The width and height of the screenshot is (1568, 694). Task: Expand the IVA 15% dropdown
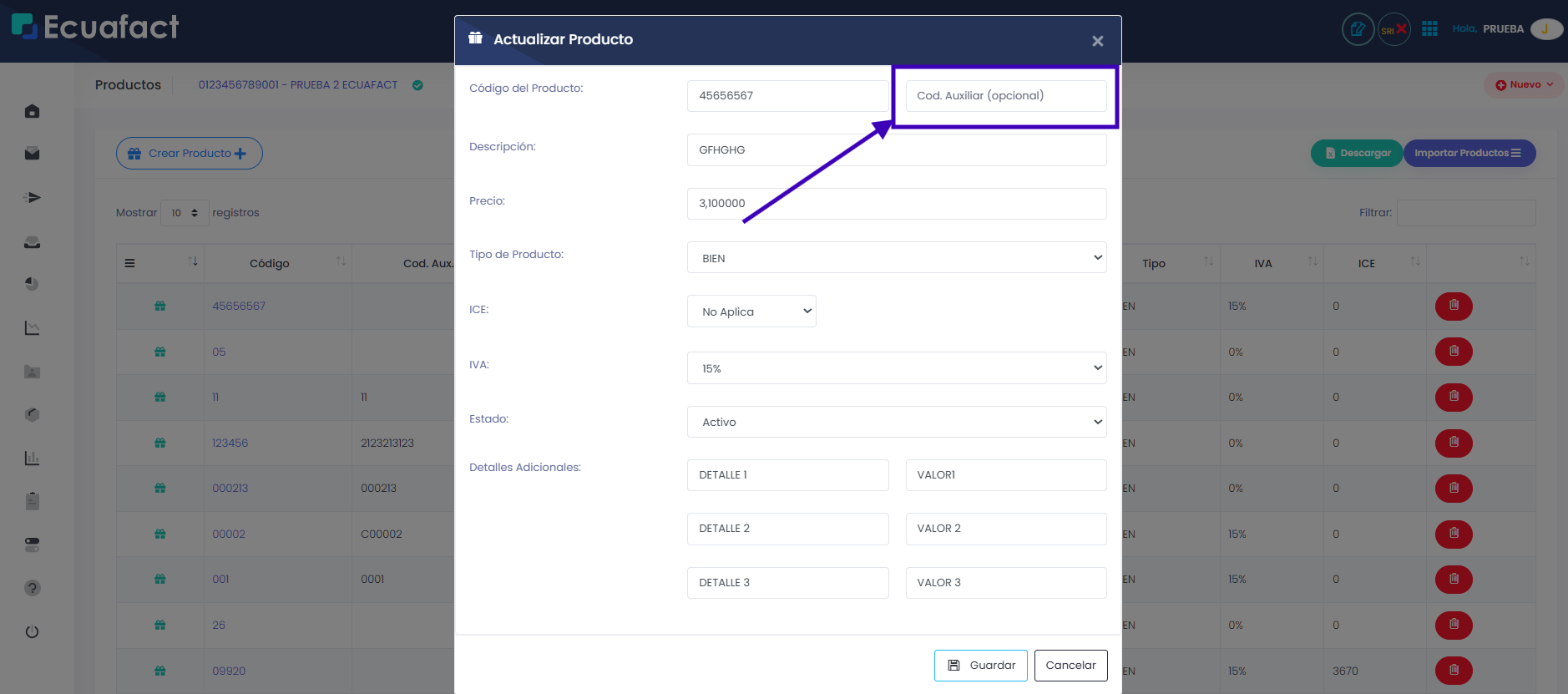[896, 368]
